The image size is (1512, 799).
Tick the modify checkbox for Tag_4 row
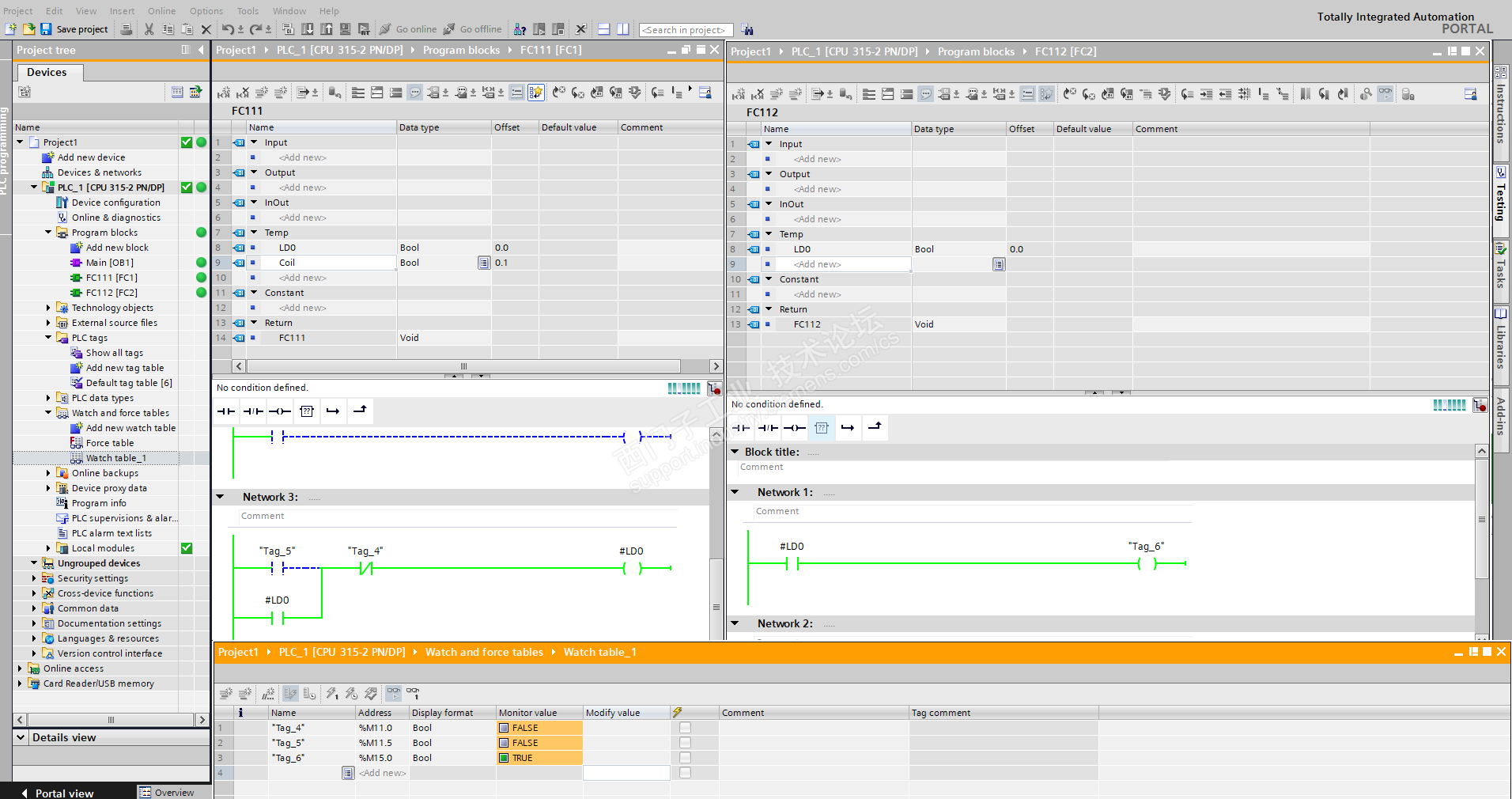pos(685,728)
